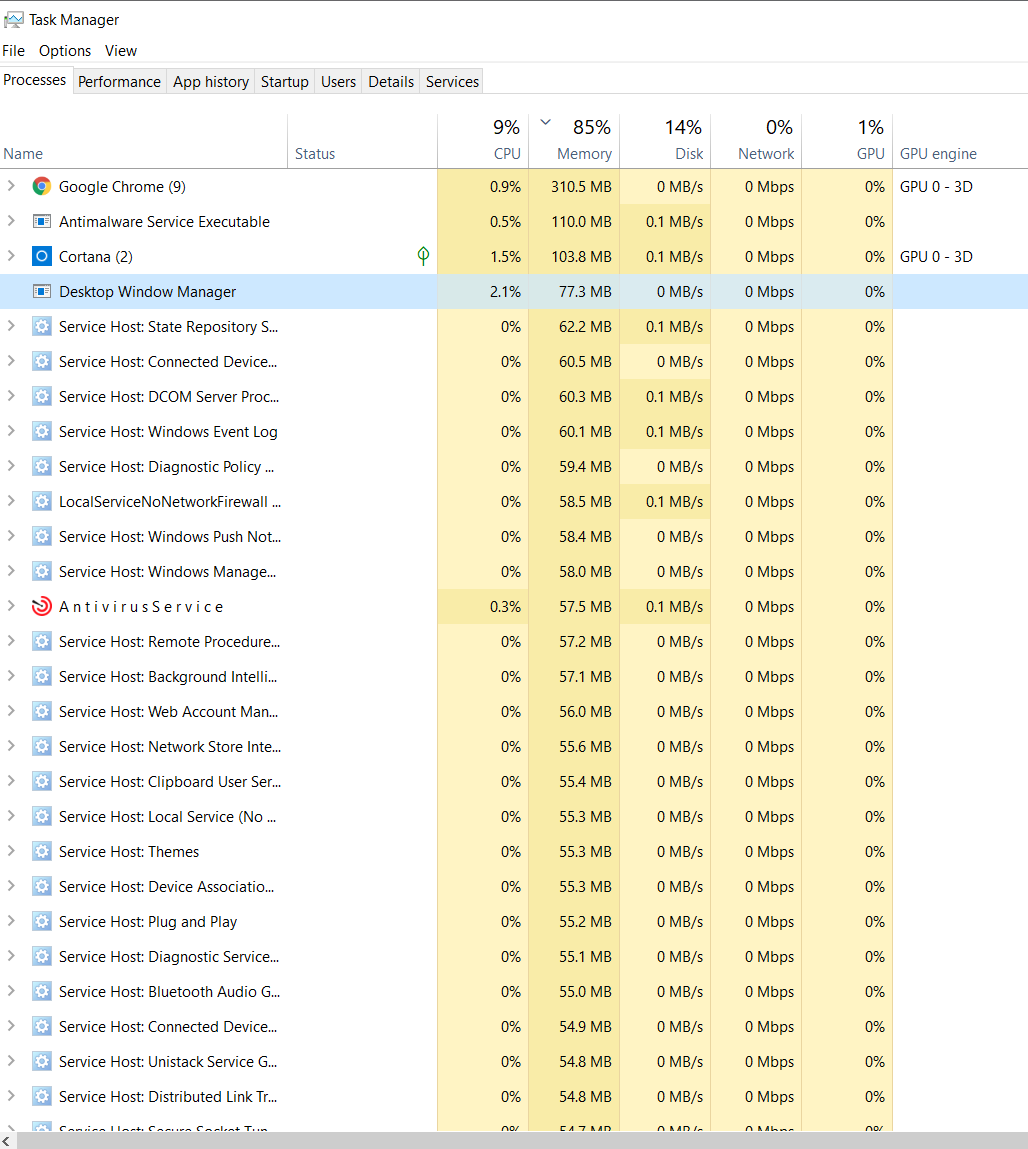1028x1149 pixels.
Task: Click the Task Manager title bar icon
Action: pyautogui.click(x=13, y=20)
